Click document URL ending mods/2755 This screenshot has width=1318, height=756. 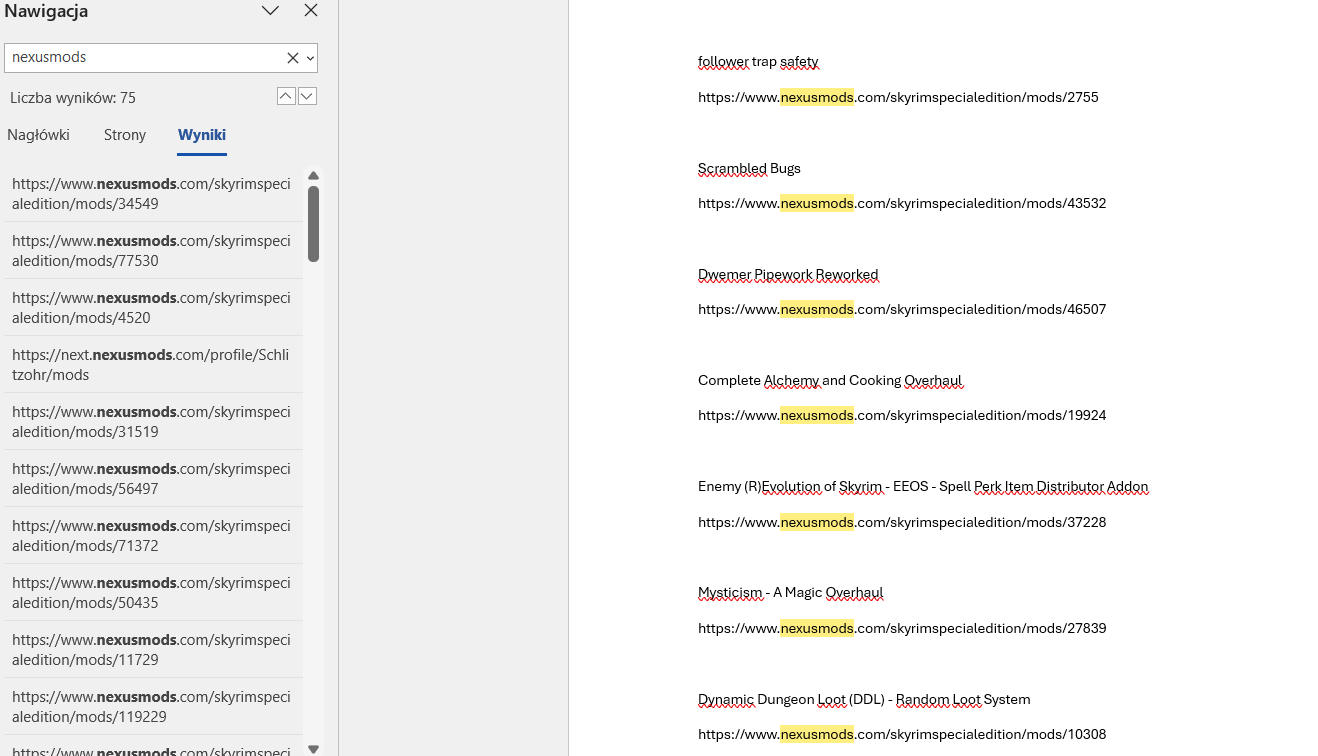(x=898, y=97)
